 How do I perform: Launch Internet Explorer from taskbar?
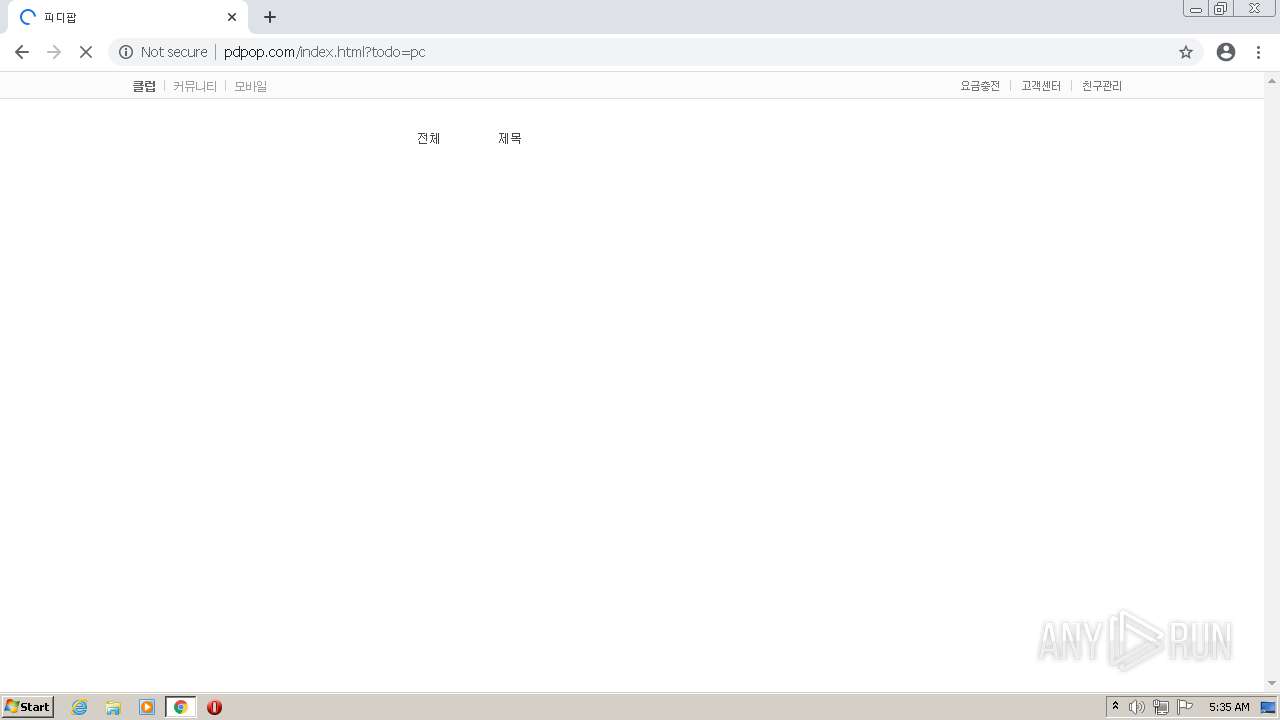(80, 707)
